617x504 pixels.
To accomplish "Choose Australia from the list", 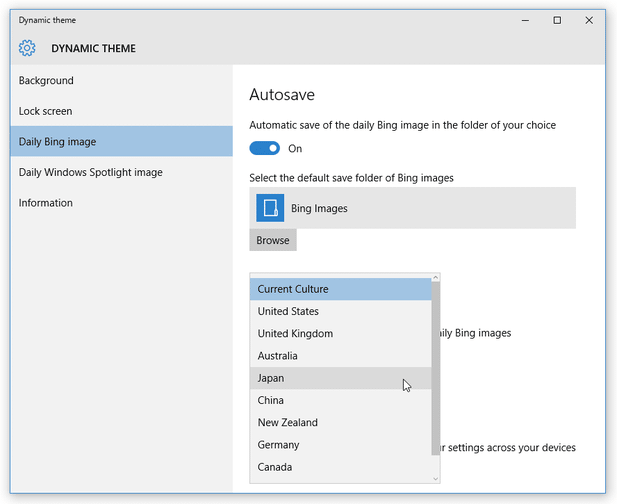I will pos(341,356).
